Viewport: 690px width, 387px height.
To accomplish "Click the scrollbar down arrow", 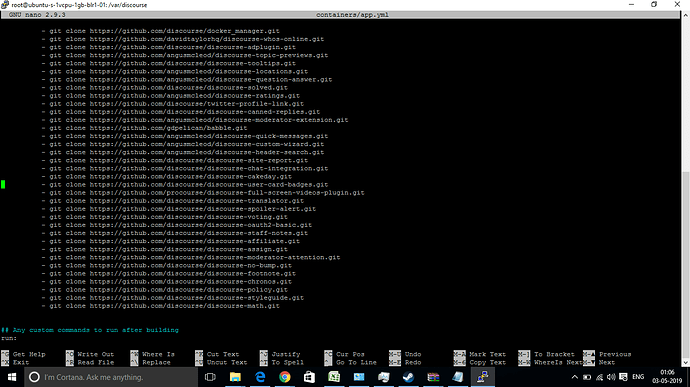I will point(686,363).
